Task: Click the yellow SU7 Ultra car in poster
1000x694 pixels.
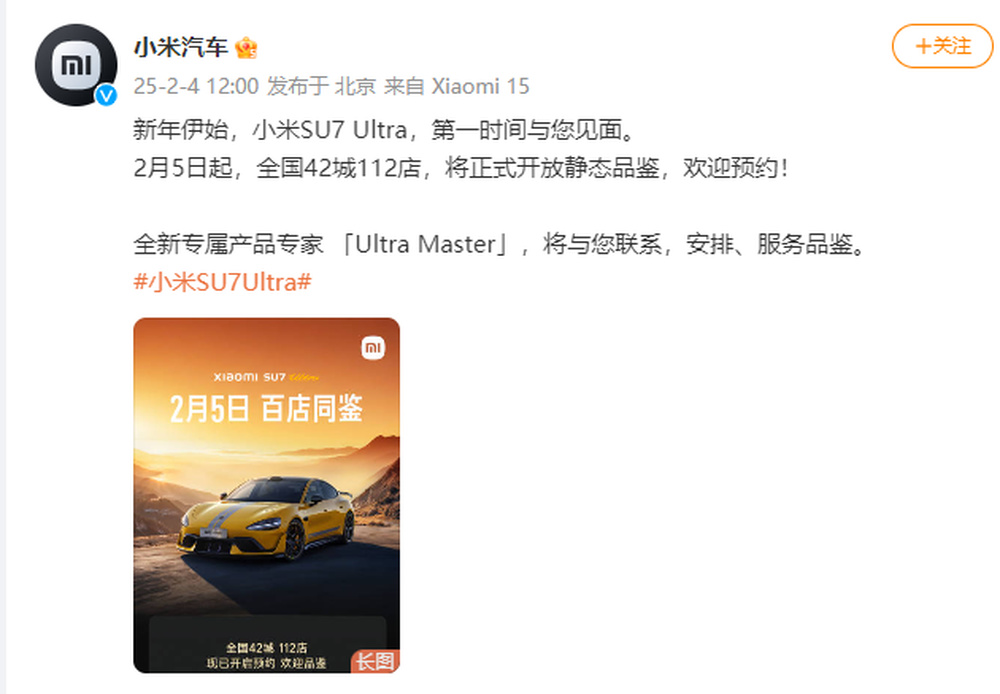Action: [267, 518]
